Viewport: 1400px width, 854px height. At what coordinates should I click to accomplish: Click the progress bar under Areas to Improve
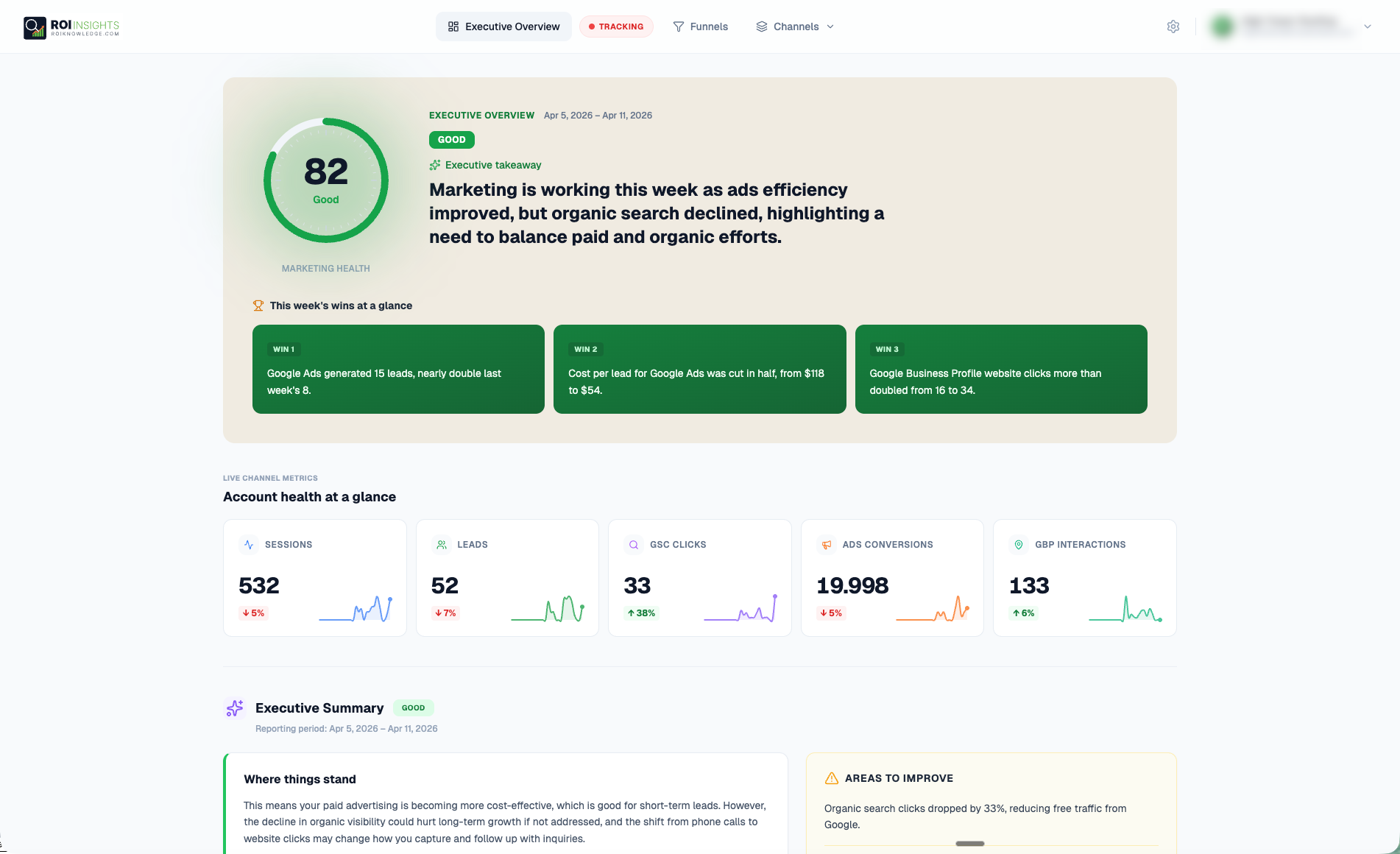pyautogui.click(x=969, y=844)
